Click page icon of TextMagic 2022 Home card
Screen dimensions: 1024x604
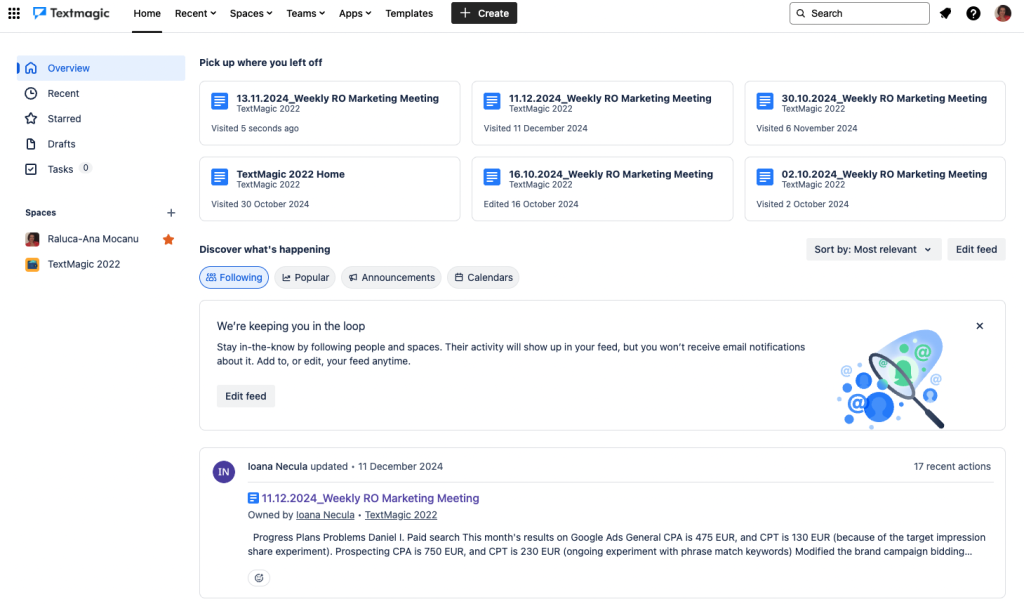point(219,177)
